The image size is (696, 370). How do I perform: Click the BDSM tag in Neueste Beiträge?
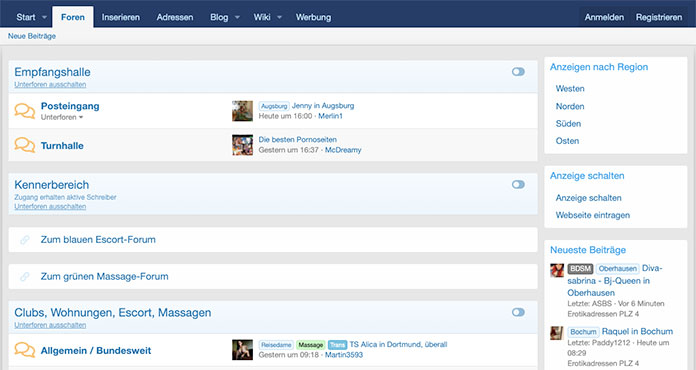click(x=580, y=268)
